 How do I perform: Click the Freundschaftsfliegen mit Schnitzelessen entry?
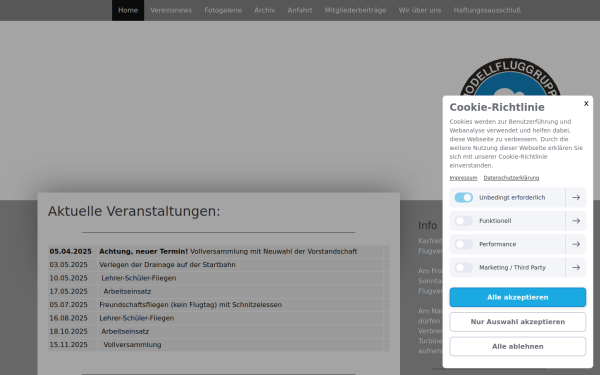point(191,305)
